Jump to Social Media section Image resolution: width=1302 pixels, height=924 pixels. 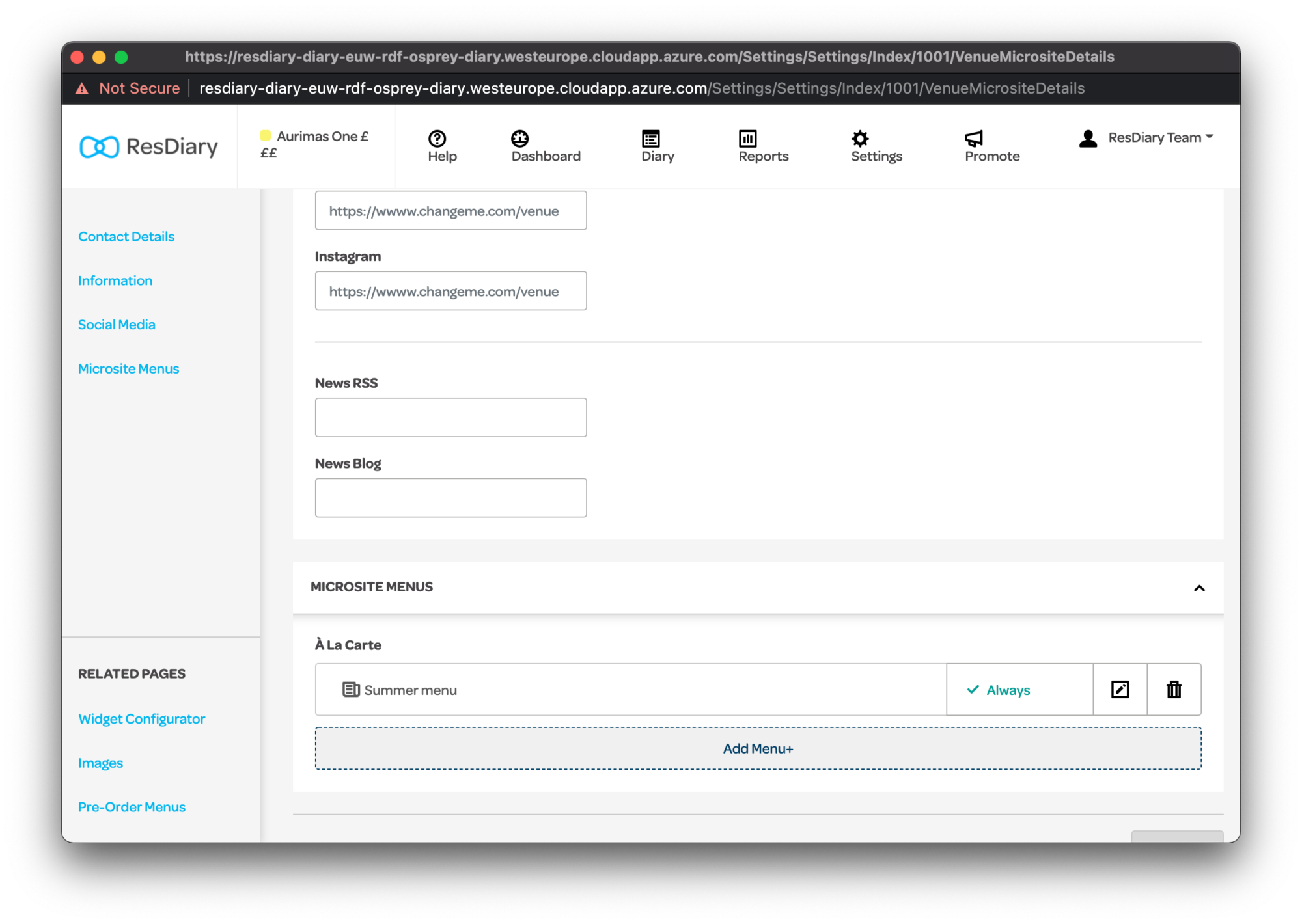(117, 325)
